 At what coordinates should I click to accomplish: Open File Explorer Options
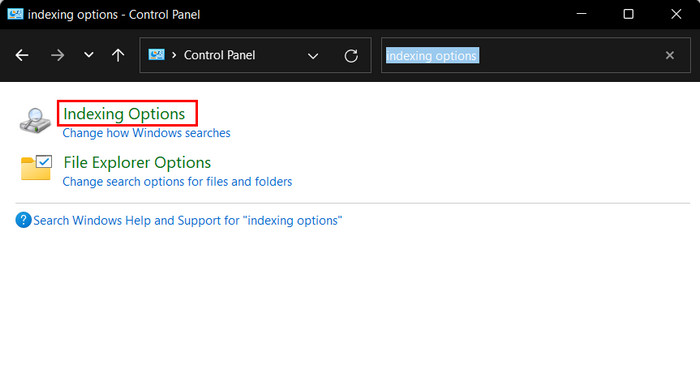click(137, 162)
